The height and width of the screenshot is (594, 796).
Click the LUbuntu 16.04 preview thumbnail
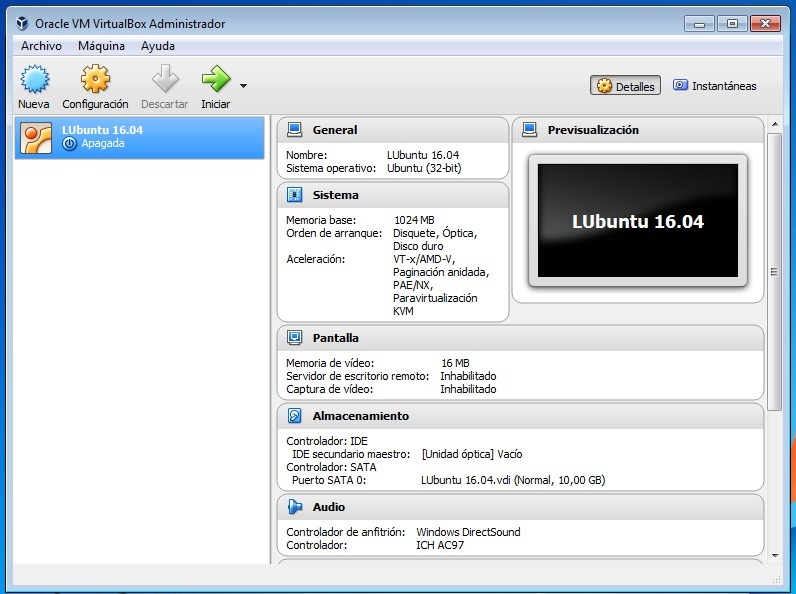click(x=638, y=220)
